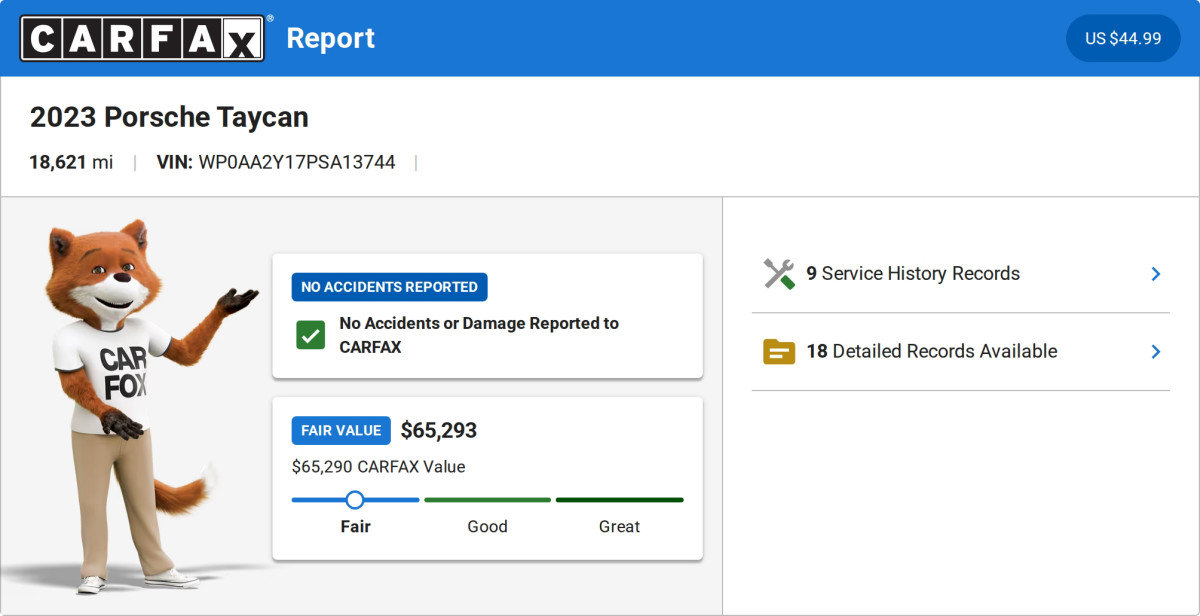The height and width of the screenshot is (616, 1200).
Task: Click the VIN number WP0AA2Y17PSA13744
Action: click(x=297, y=162)
